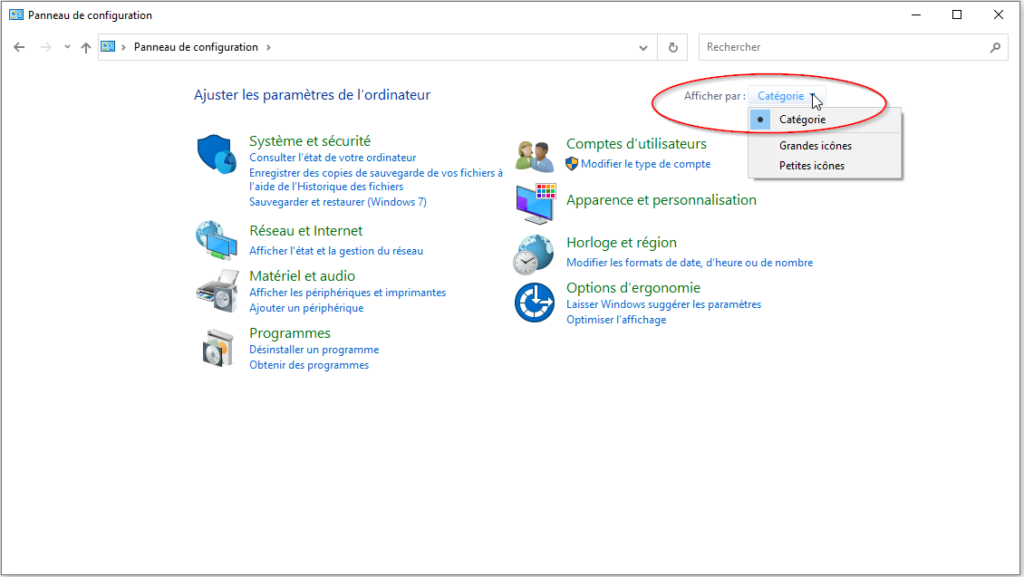Go up one level with the up arrow

[86, 47]
